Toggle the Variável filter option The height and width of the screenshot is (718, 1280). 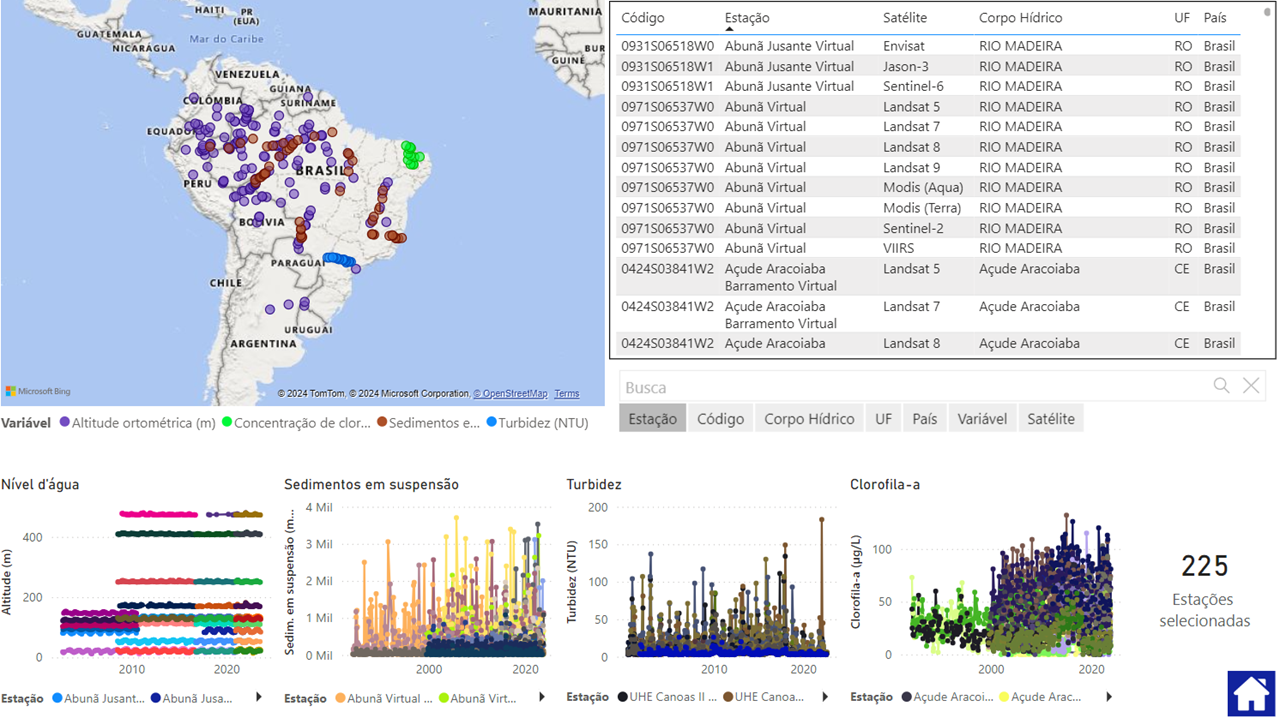[x=981, y=419]
